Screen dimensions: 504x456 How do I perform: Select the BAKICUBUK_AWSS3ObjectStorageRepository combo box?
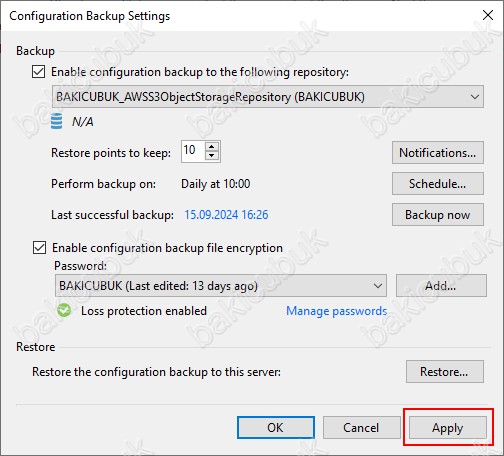coord(268,97)
